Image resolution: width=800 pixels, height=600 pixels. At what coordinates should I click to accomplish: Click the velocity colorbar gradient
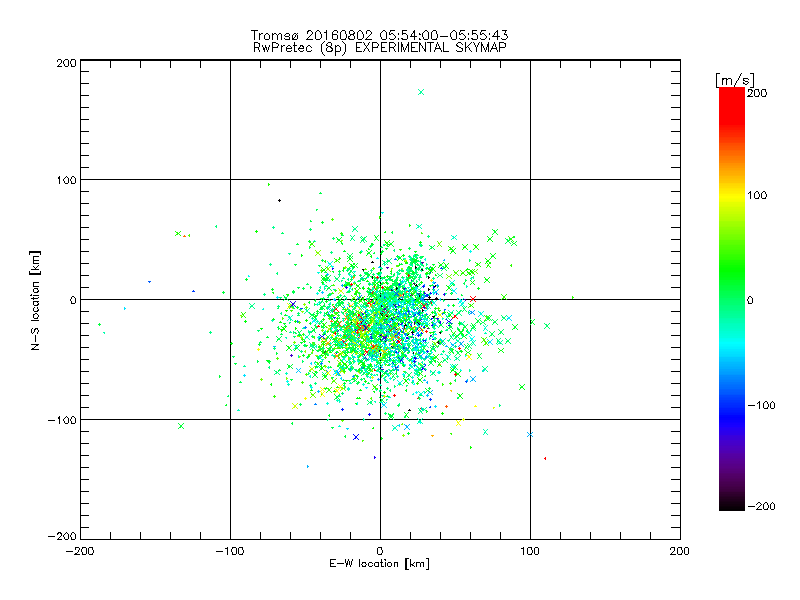click(732, 299)
